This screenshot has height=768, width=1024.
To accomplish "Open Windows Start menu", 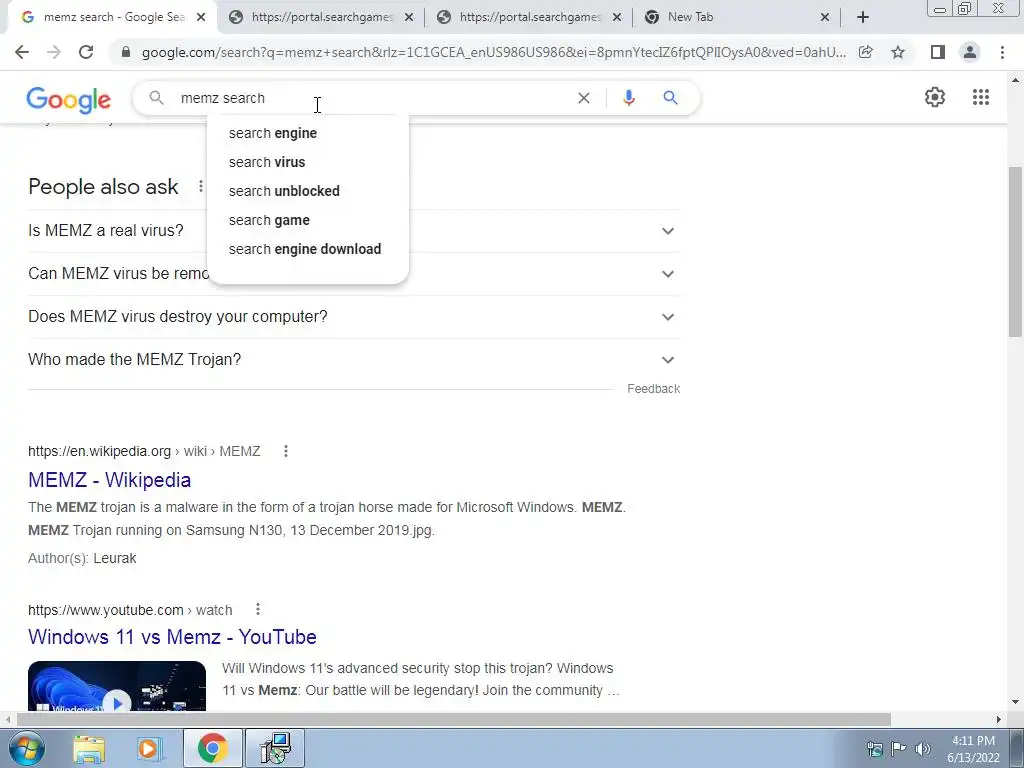I will [26, 748].
